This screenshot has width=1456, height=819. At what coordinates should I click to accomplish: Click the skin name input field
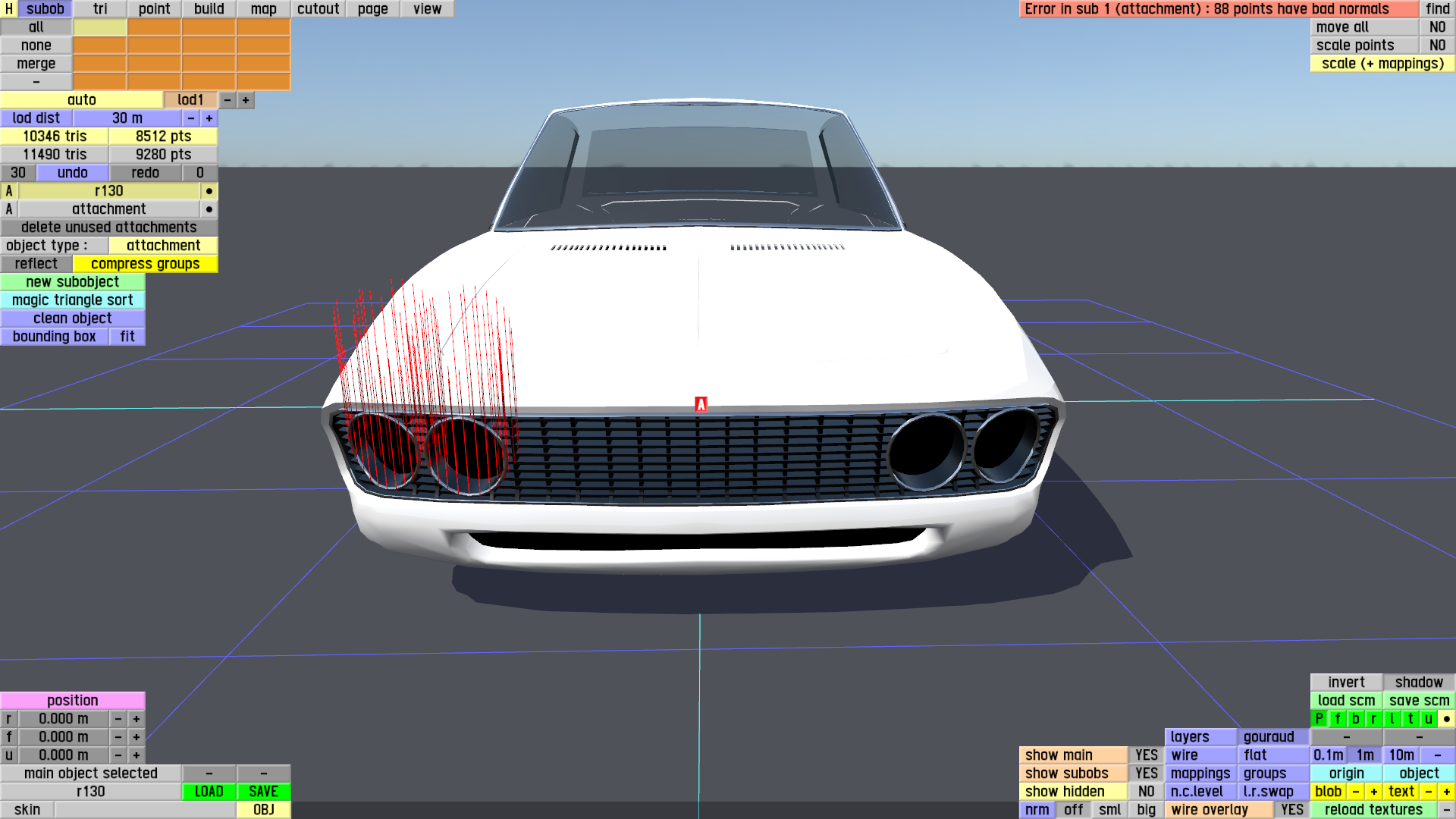[x=145, y=810]
